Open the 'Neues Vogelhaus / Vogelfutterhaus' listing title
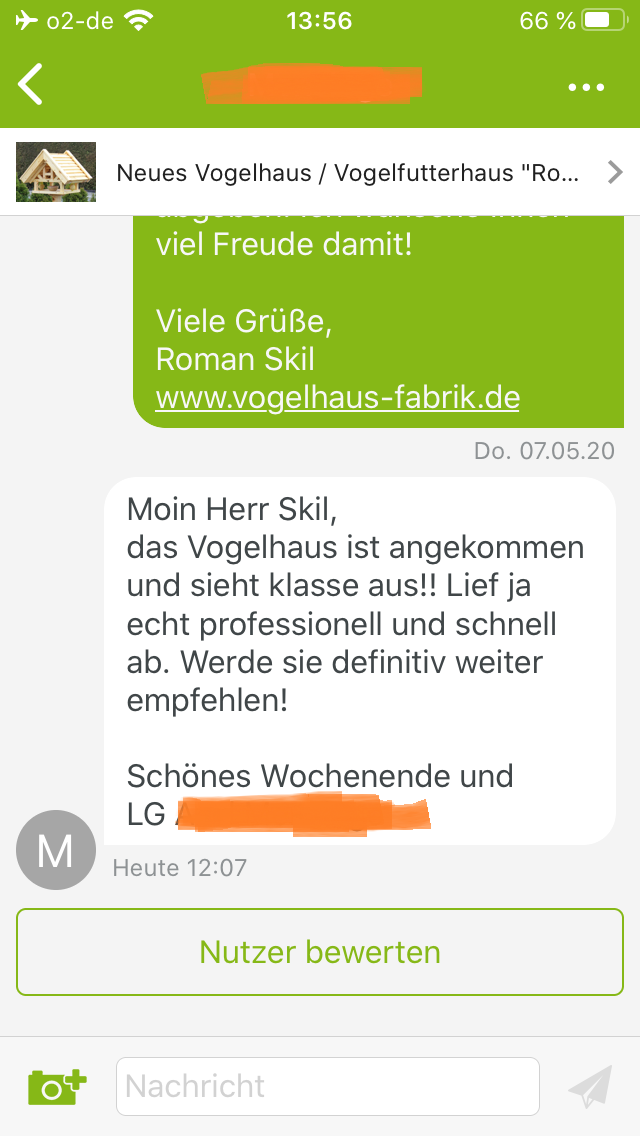The width and height of the screenshot is (640, 1136). tap(347, 172)
